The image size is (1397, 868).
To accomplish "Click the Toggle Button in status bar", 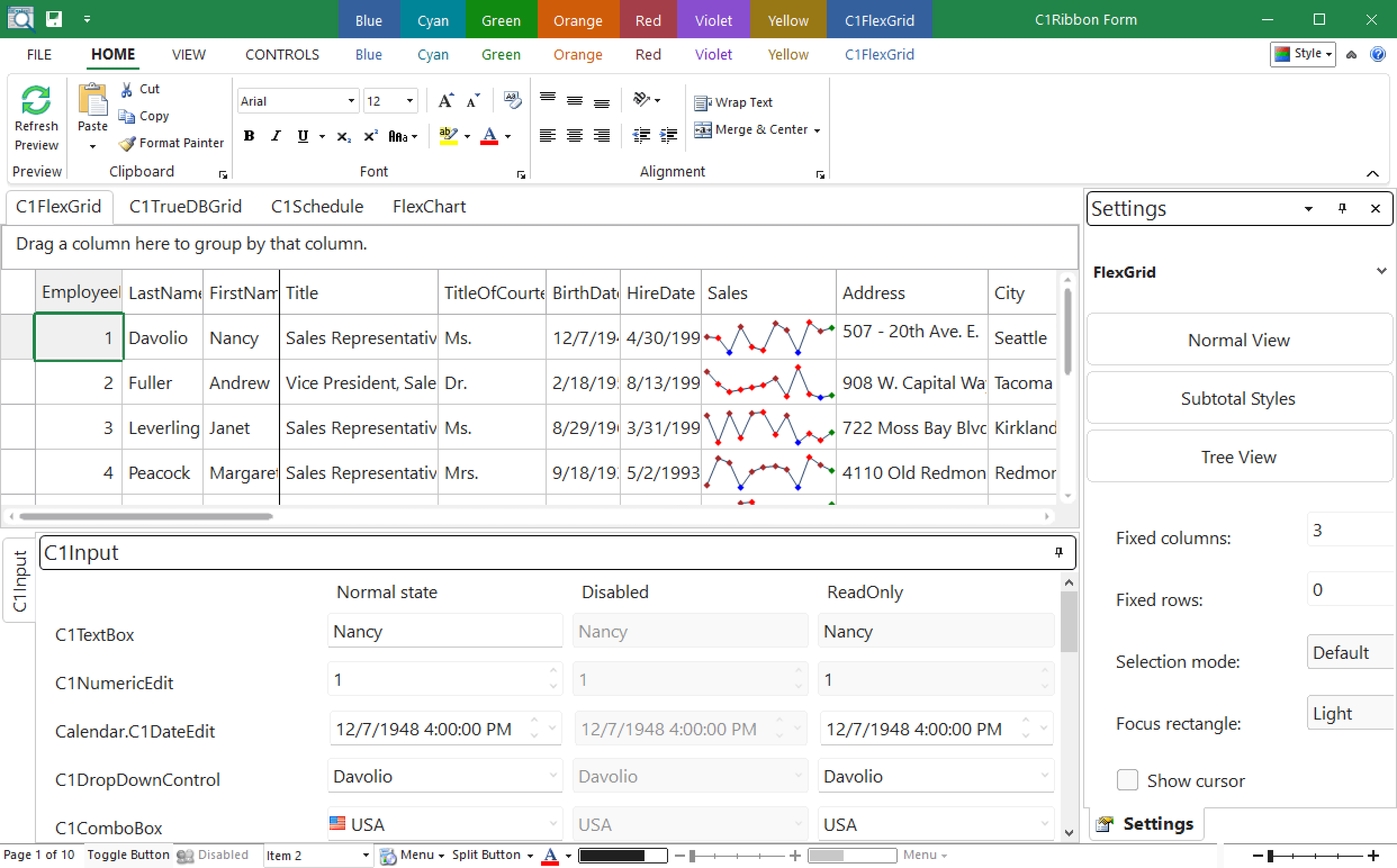I will 128,855.
